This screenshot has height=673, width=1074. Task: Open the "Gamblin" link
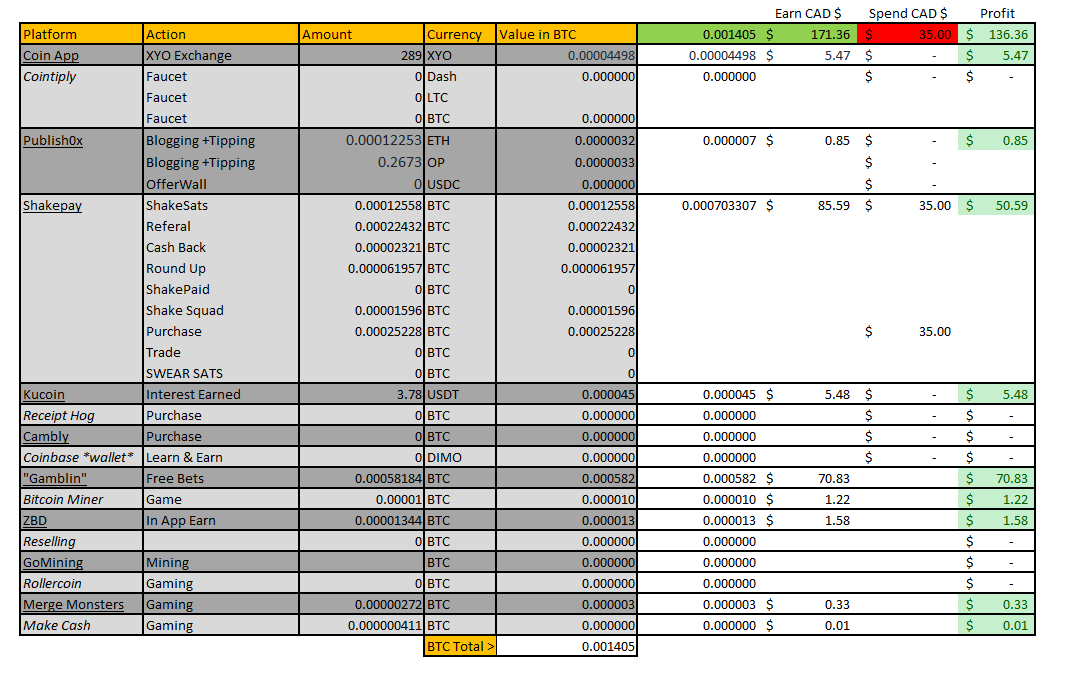pyautogui.click(x=55, y=479)
